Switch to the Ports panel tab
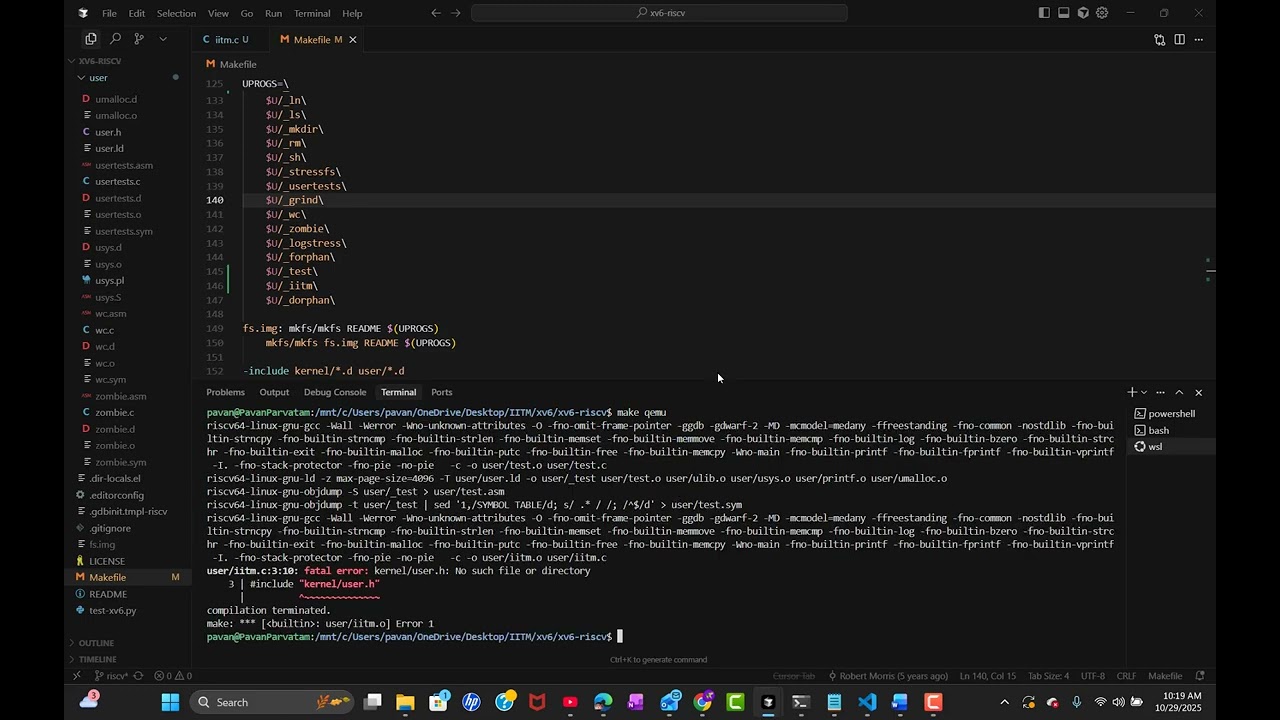The height and width of the screenshot is (720, 1280). point(441,392)
